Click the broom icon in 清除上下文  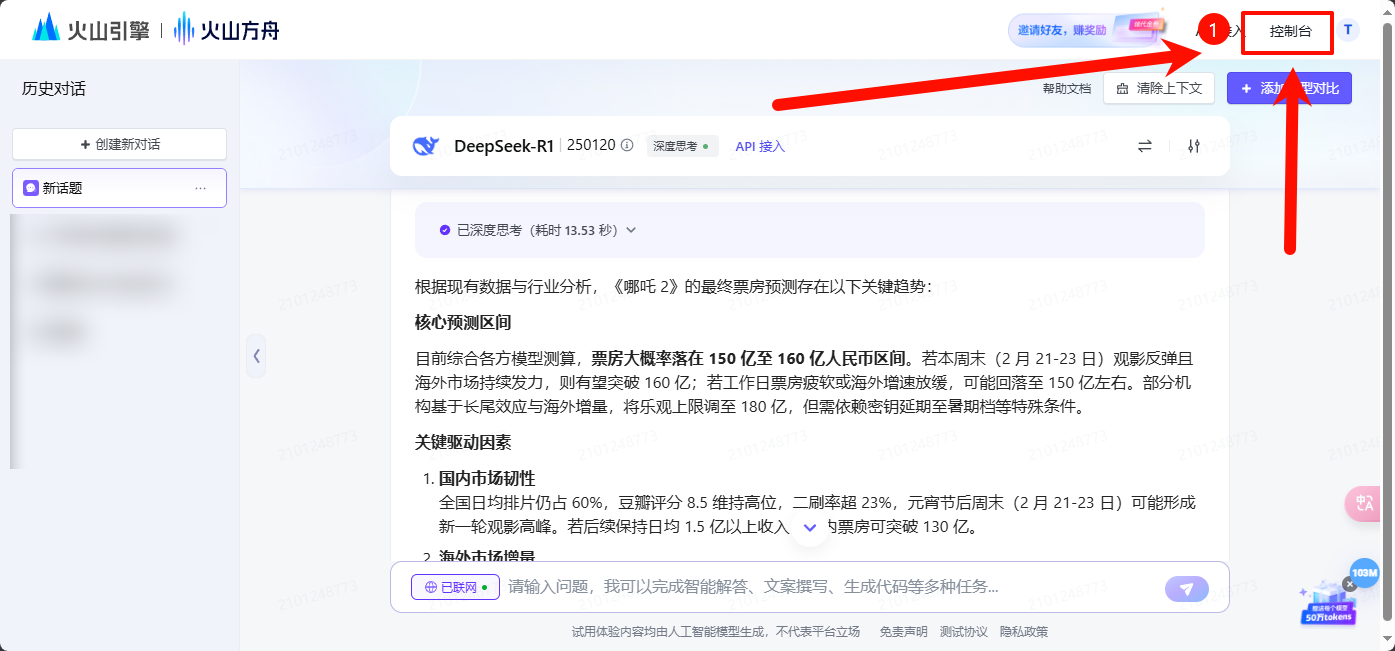[1122, 89]
